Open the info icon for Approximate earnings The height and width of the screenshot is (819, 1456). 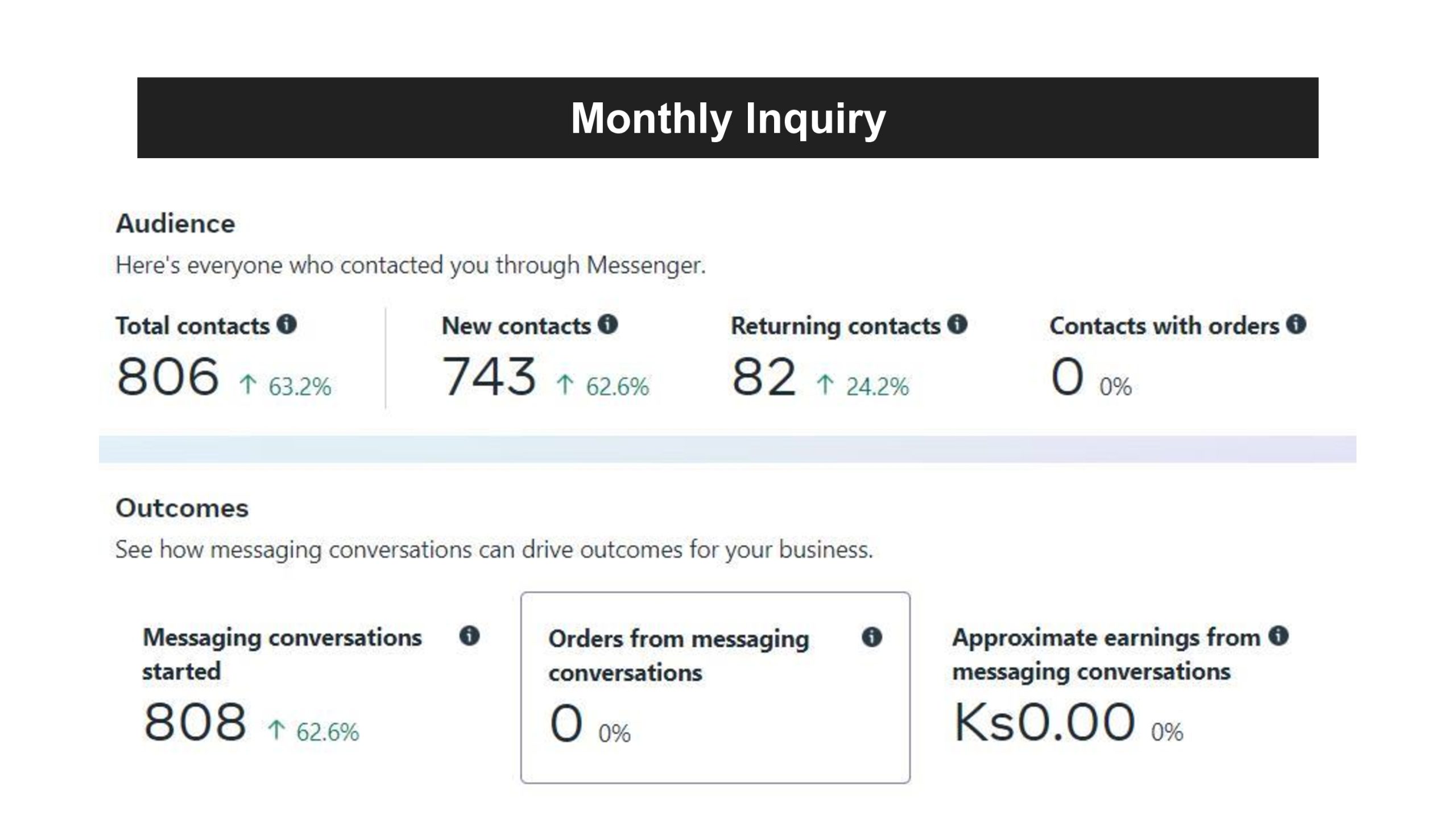coord(1279,635)
